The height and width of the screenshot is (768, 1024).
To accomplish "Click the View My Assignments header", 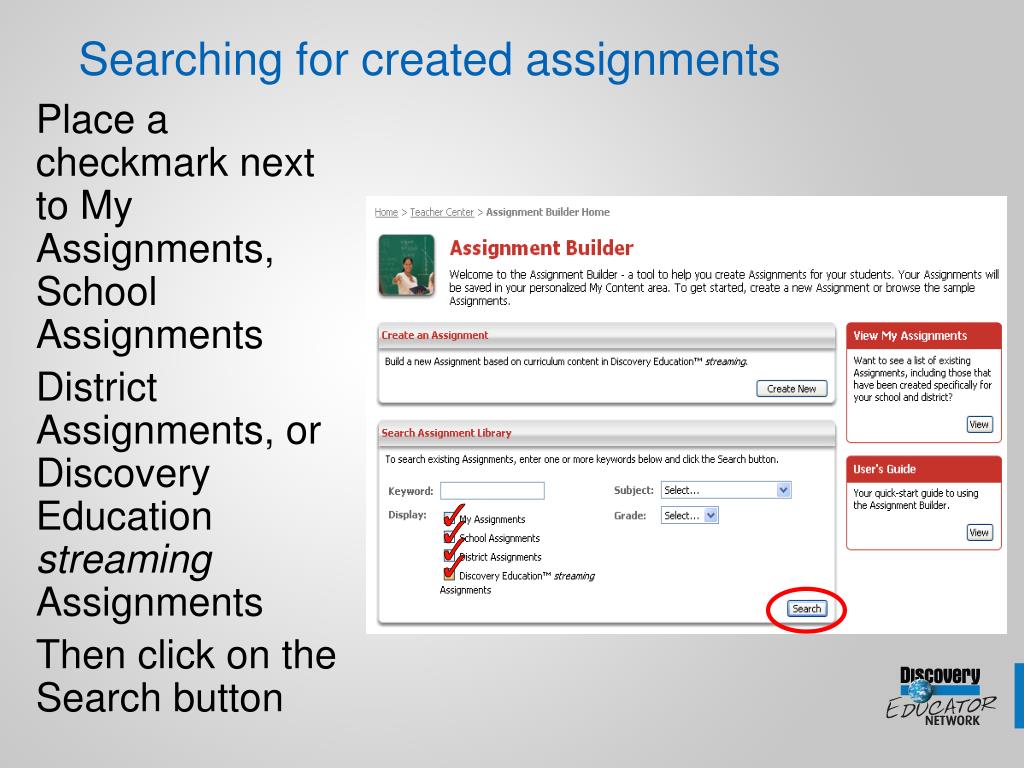I will [x=923, y=336].
